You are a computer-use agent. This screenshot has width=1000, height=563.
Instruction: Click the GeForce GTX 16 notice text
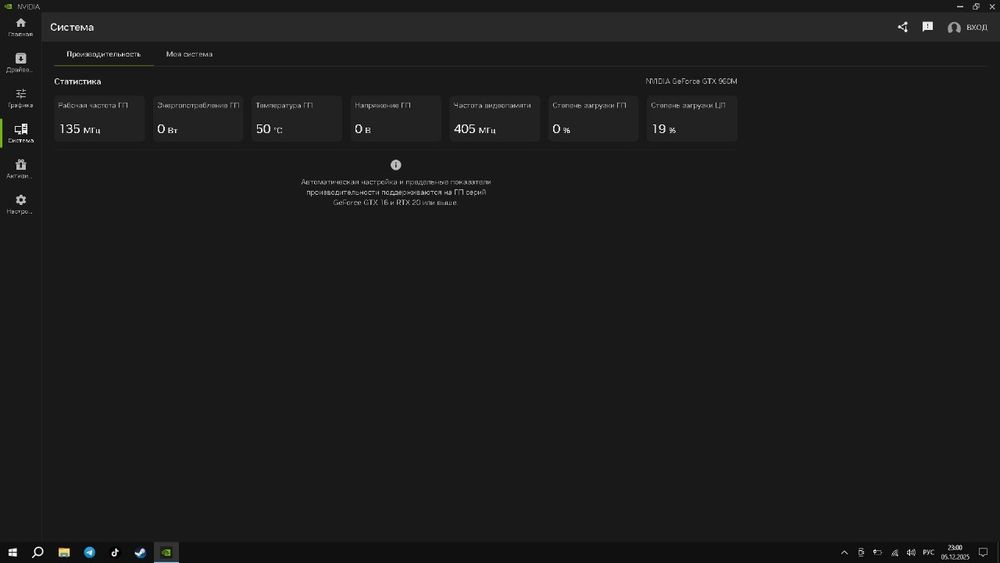click(395, 192)
